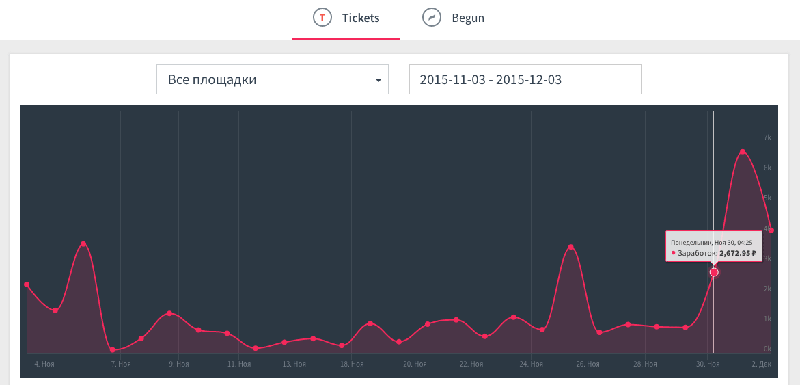The width and height of the screenshot is (800, 385).
Task: Click the Begun circular chart icon
Action: [431, 18]
